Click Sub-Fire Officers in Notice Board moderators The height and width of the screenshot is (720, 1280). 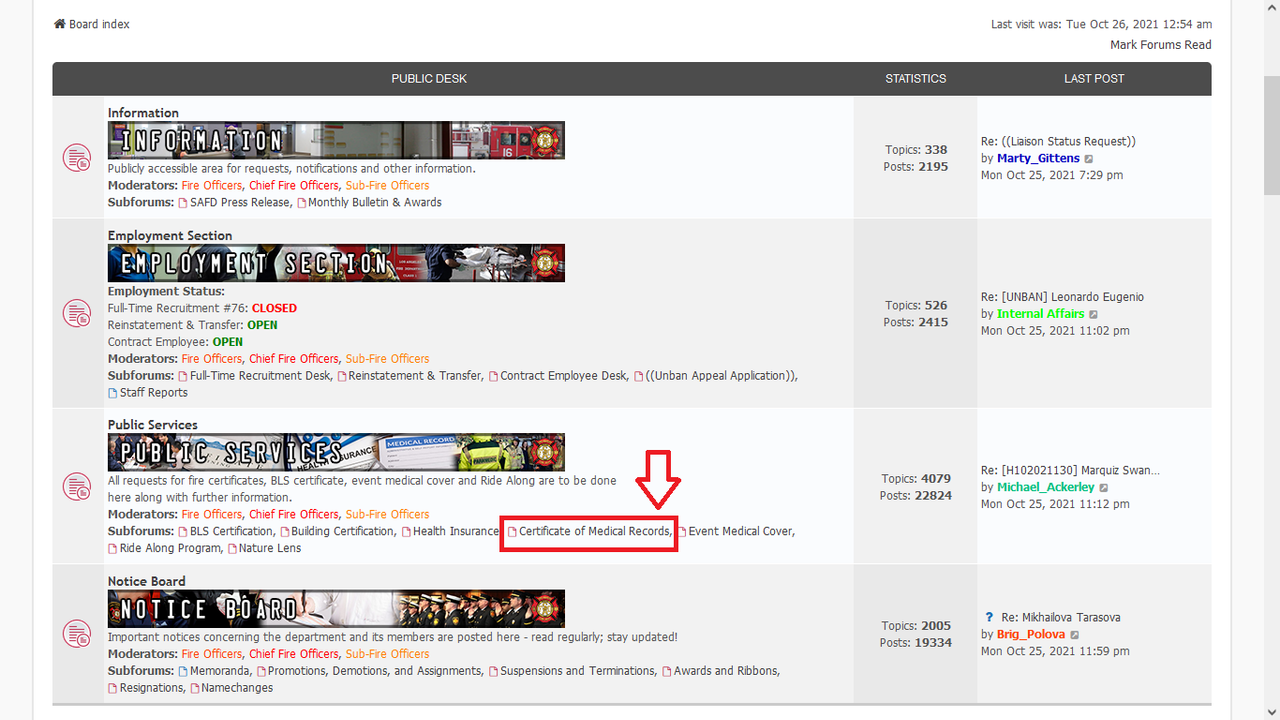[x=387, y=653]
